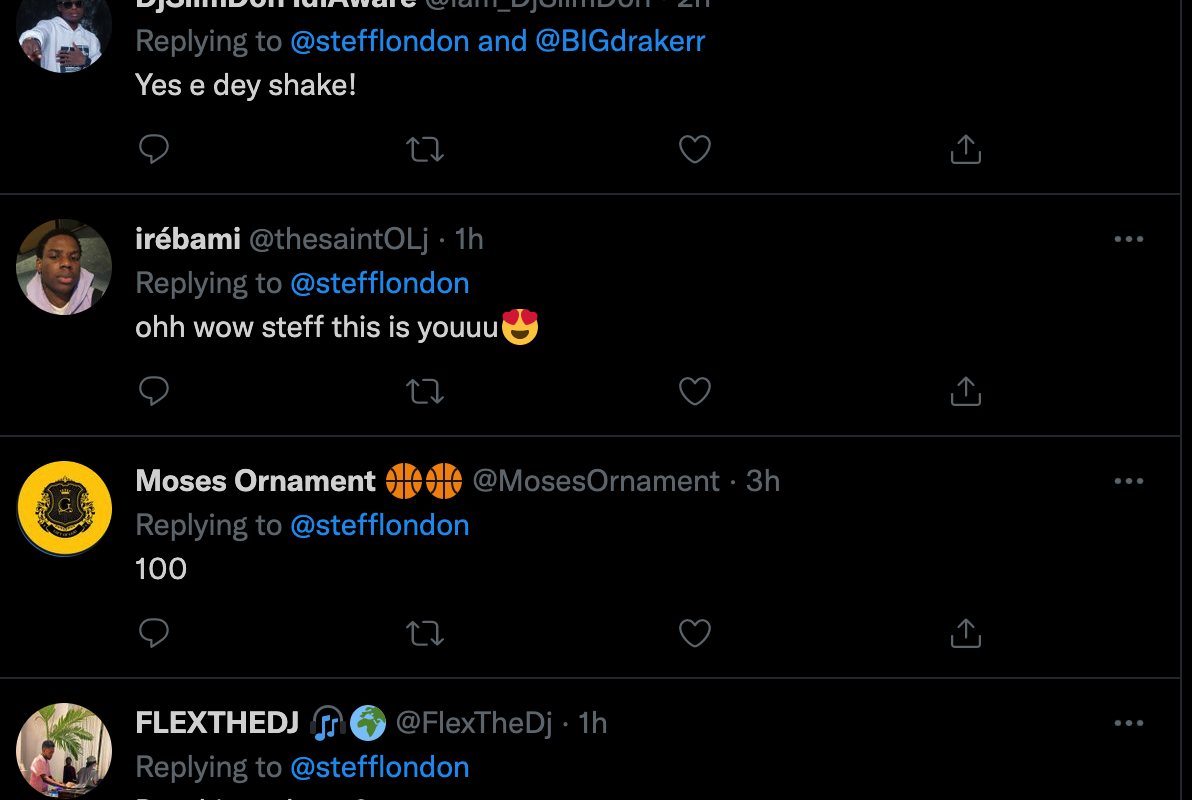The height and width of the screenshot is (800, 1192).
Task: Like irébami's 'ohh wow steff' tweet
Action: (x=694, y=391)
